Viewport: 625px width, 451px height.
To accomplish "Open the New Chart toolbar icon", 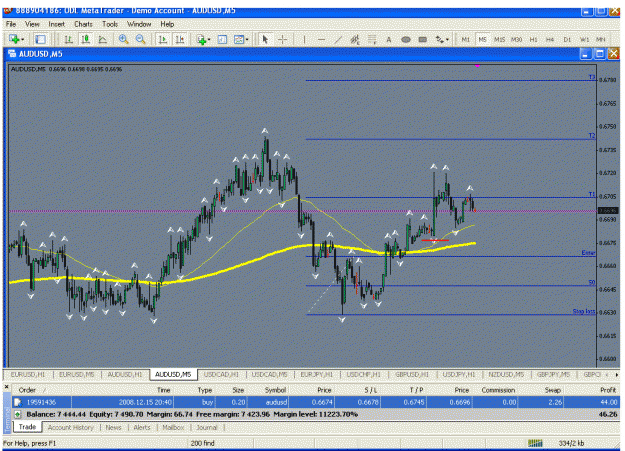I will click(14, 39).
